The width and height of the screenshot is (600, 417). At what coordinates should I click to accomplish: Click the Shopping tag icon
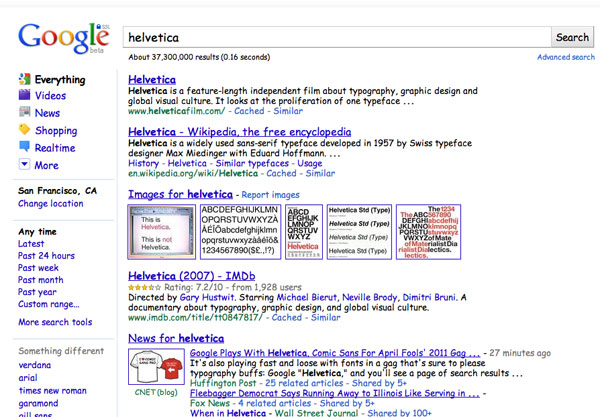pyautogui.click(x=25, y=131)
